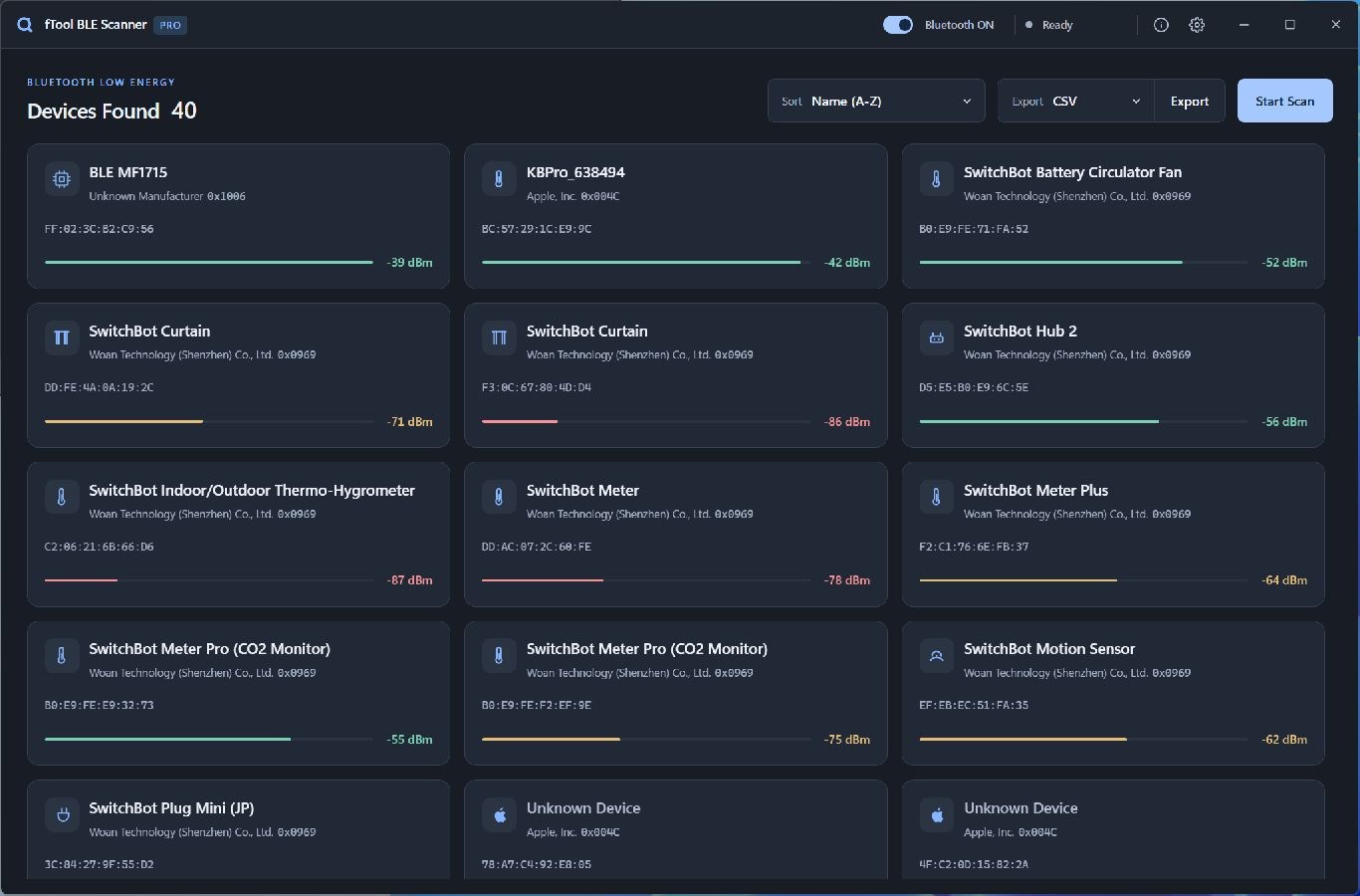Click the icon of the SwitchBot Meter at -78 dBm
This screenshot has width=1360, height=896.
tap(499, 497)
